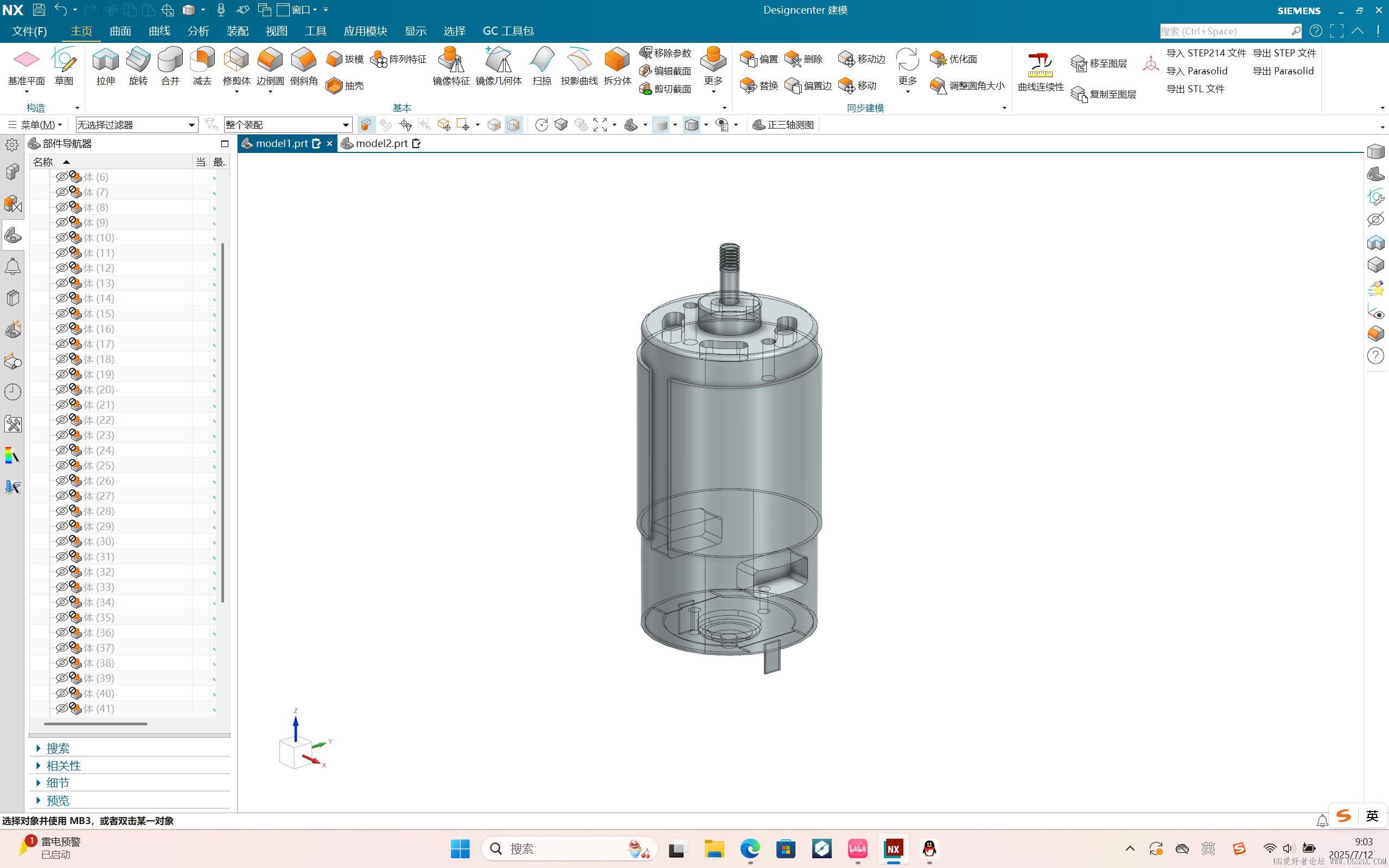Toggle visibility of 体 (30)
The width and height of the screenshot is (1389, 868).
(x=61, y=541)
